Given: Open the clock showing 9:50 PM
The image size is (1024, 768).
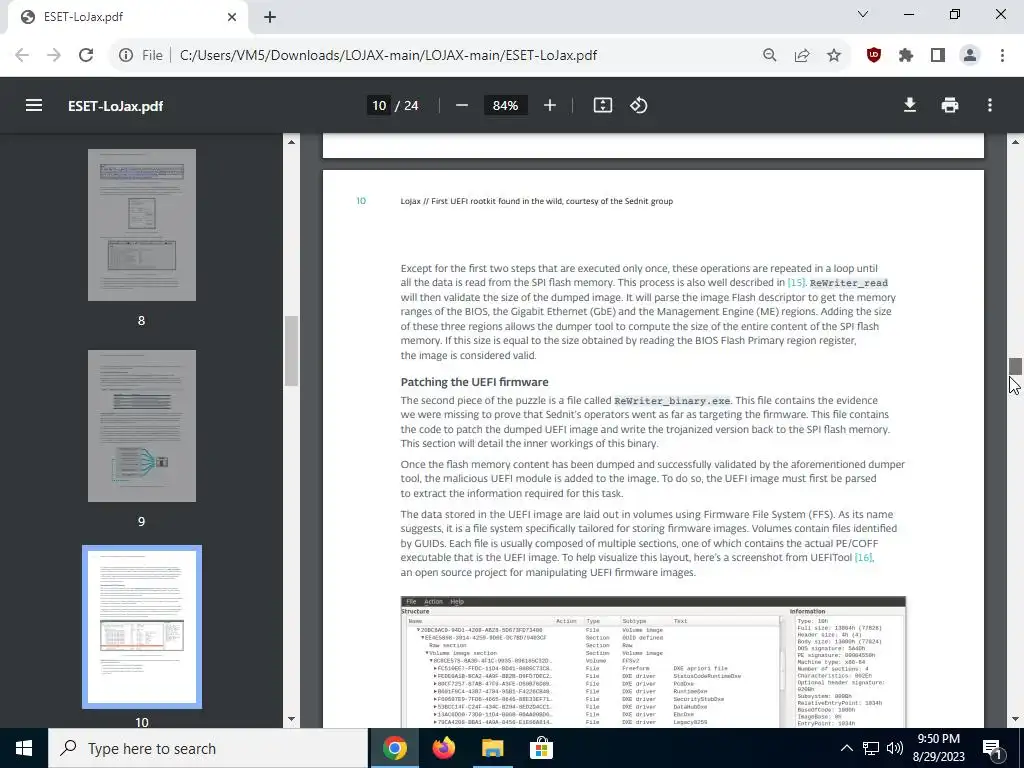Looking at the screenshot, I should [938, 748].
